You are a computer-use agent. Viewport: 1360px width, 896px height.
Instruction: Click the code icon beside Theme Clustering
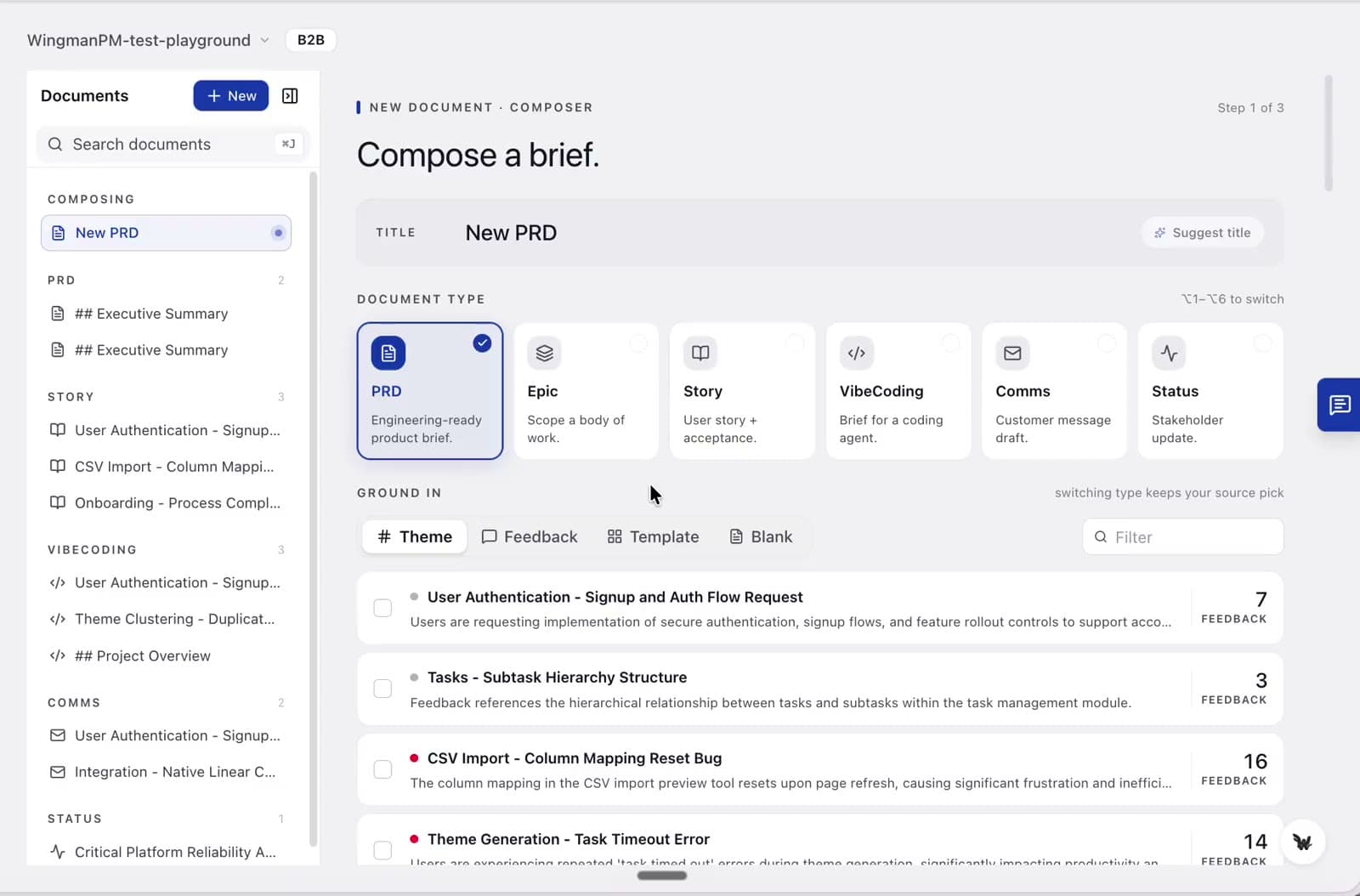[x=58, y=619]
